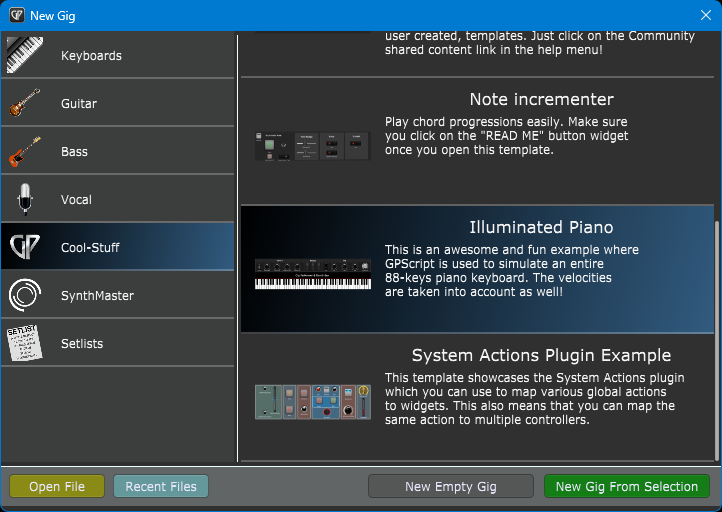The width and height of the screenshot is (722, 512).
Task: Pick the System Actions Plugin Example thumbnail
Action: click(x=313, y=402)
